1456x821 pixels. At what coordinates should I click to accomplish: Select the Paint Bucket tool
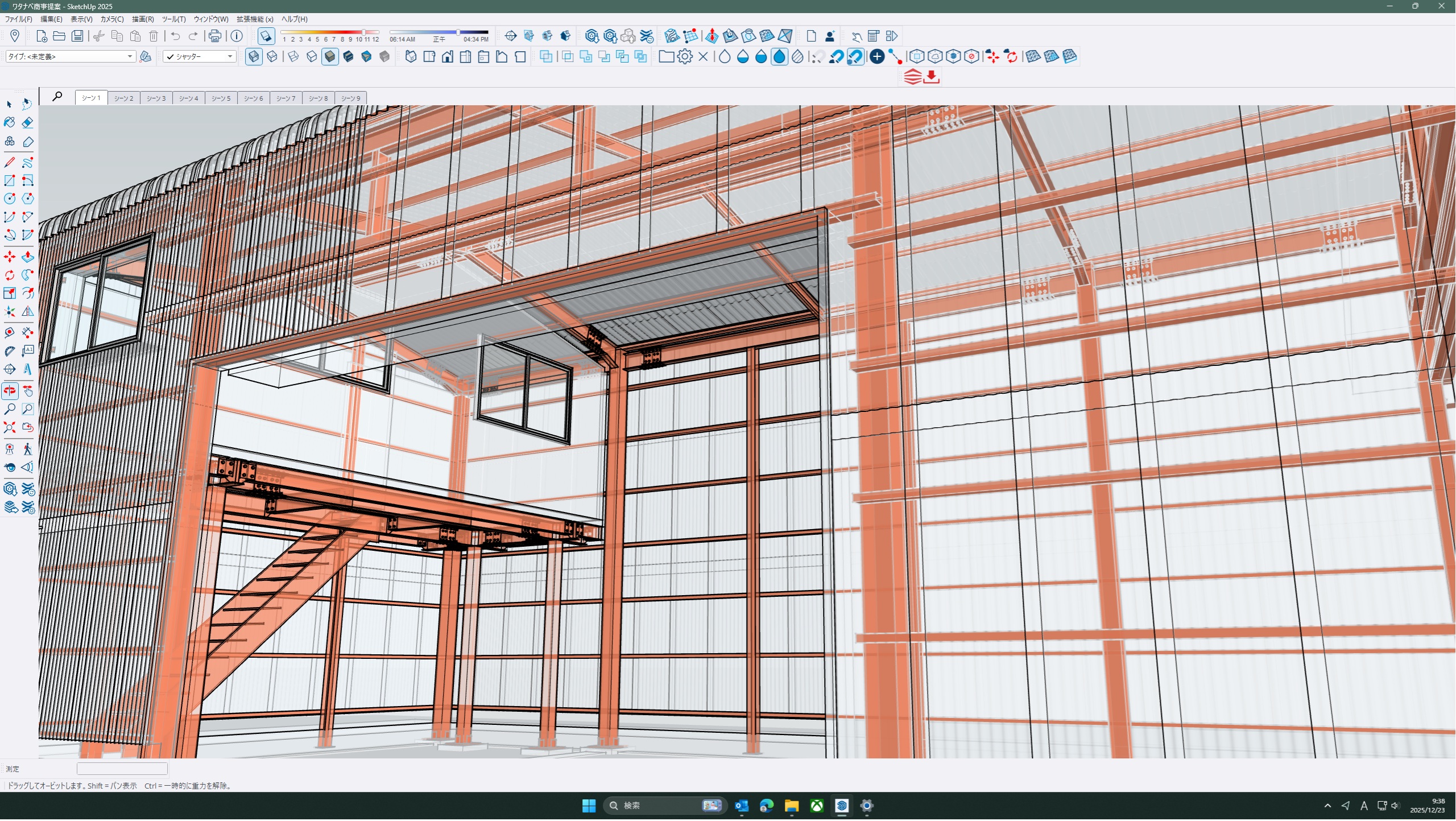click(10, 123)
